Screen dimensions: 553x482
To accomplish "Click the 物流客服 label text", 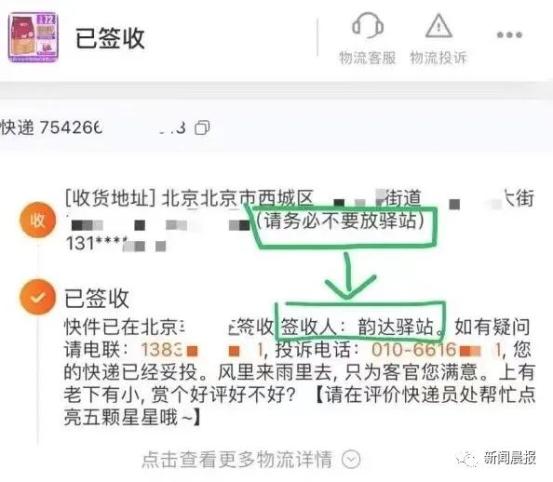I will (x=367, y=58).
